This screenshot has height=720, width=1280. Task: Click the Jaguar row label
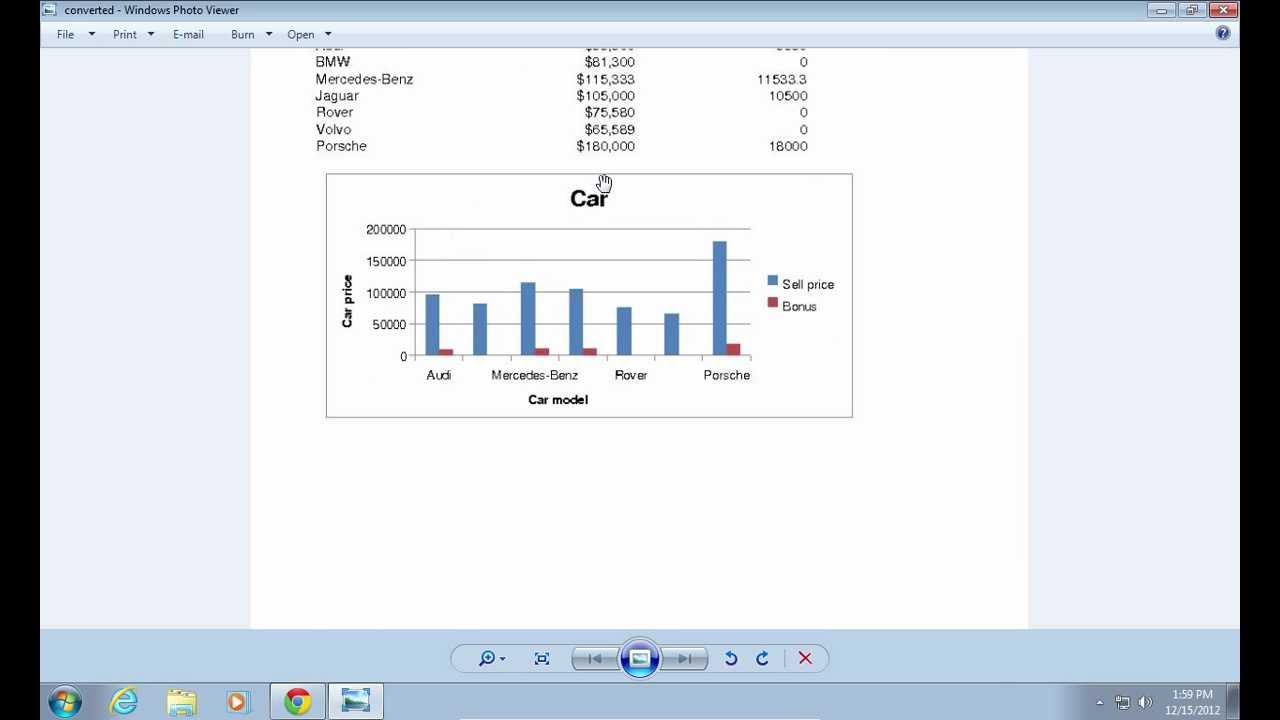tap(337, 96)
